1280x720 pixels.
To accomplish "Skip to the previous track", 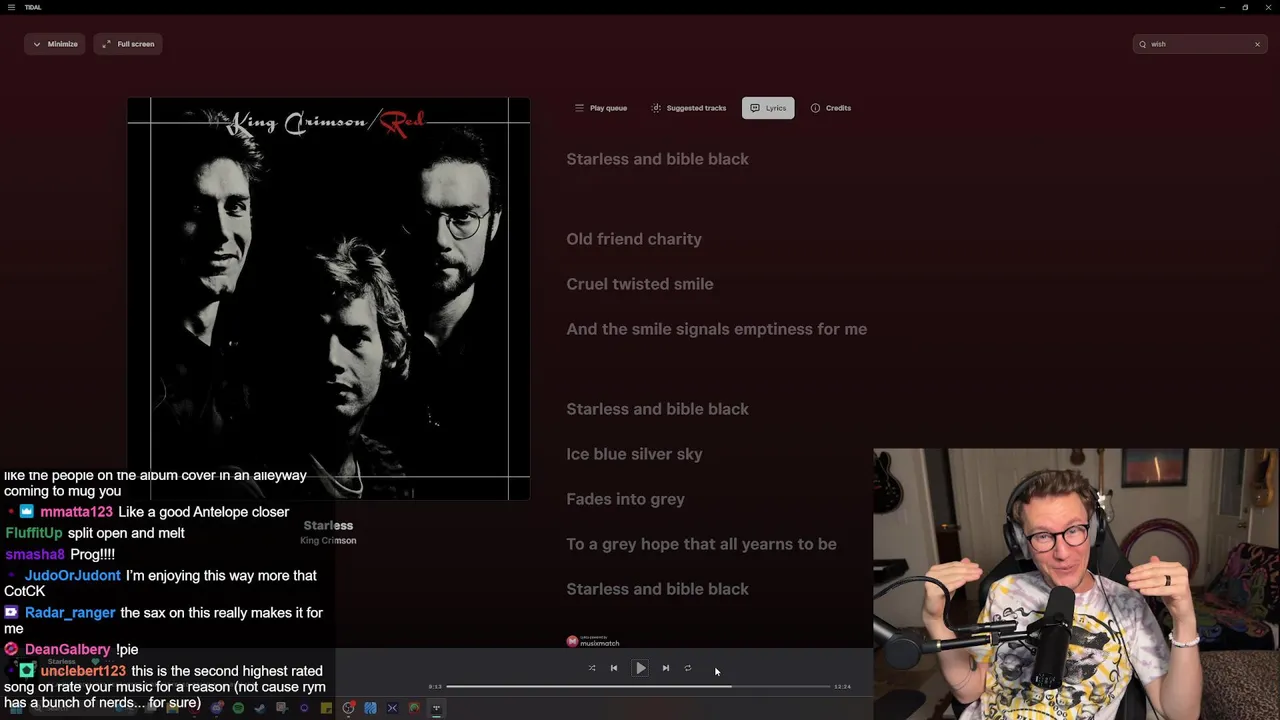I will [x=614, y=668].
